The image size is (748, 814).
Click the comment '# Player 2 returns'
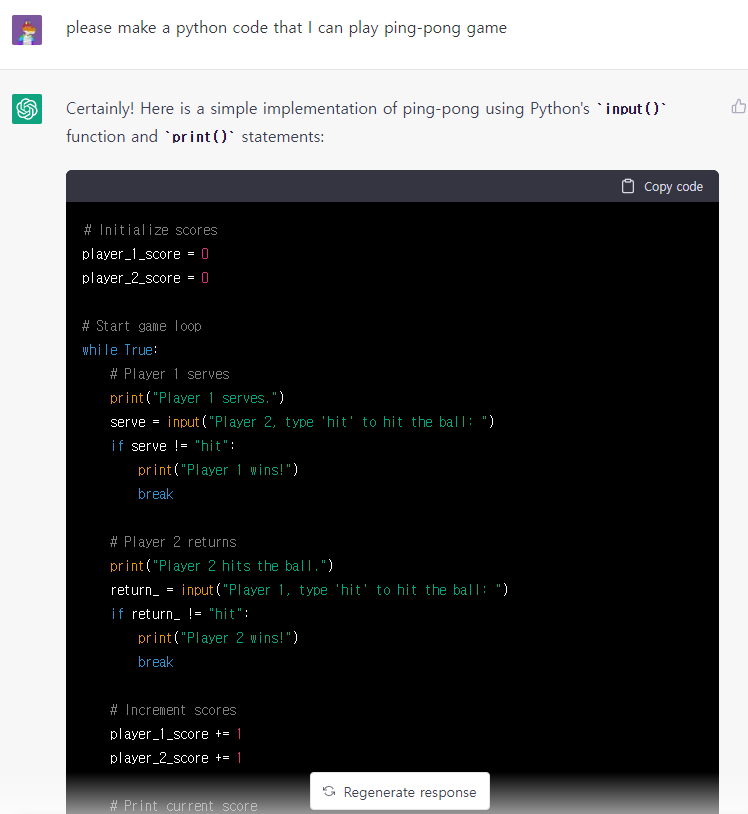click(x=173, y=542)
